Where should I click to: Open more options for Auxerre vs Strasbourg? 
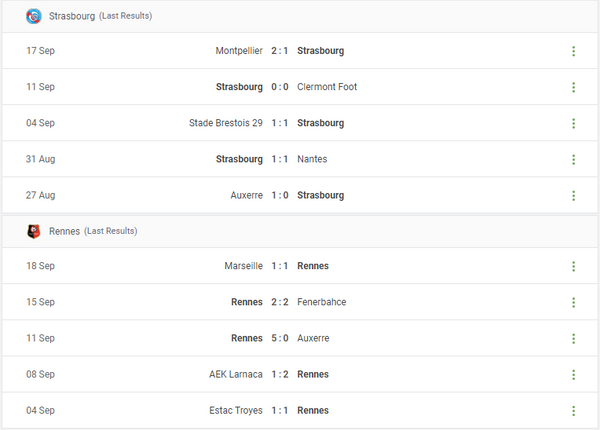573,195
